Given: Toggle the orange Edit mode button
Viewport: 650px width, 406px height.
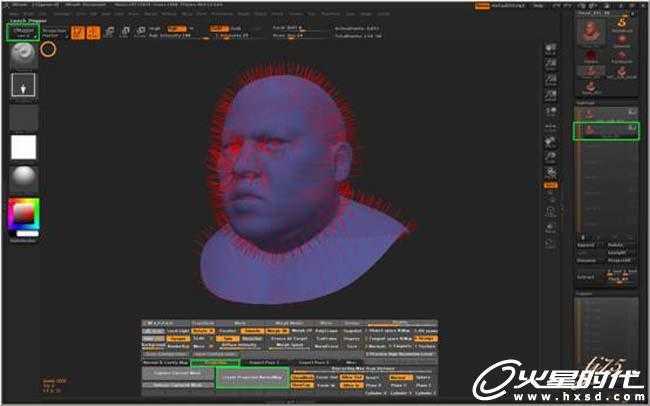Looking at the screenshot, I should [x=78, y=33].
